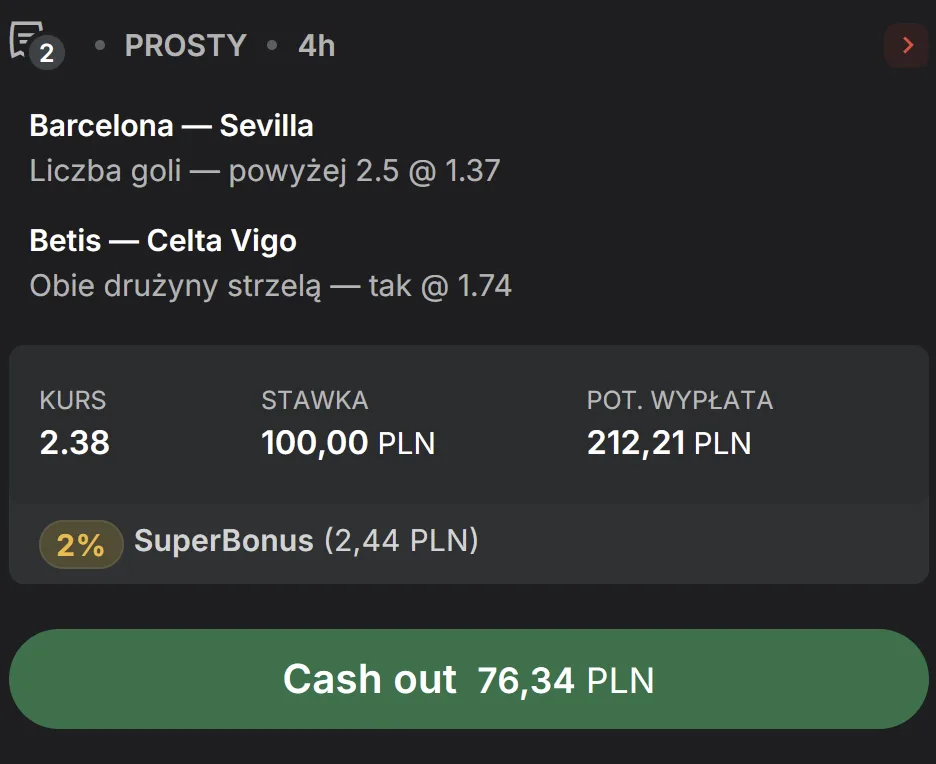Select the 2% SuperBonus badge
Screen dimensions: 936x764
[x=81, y=544]
